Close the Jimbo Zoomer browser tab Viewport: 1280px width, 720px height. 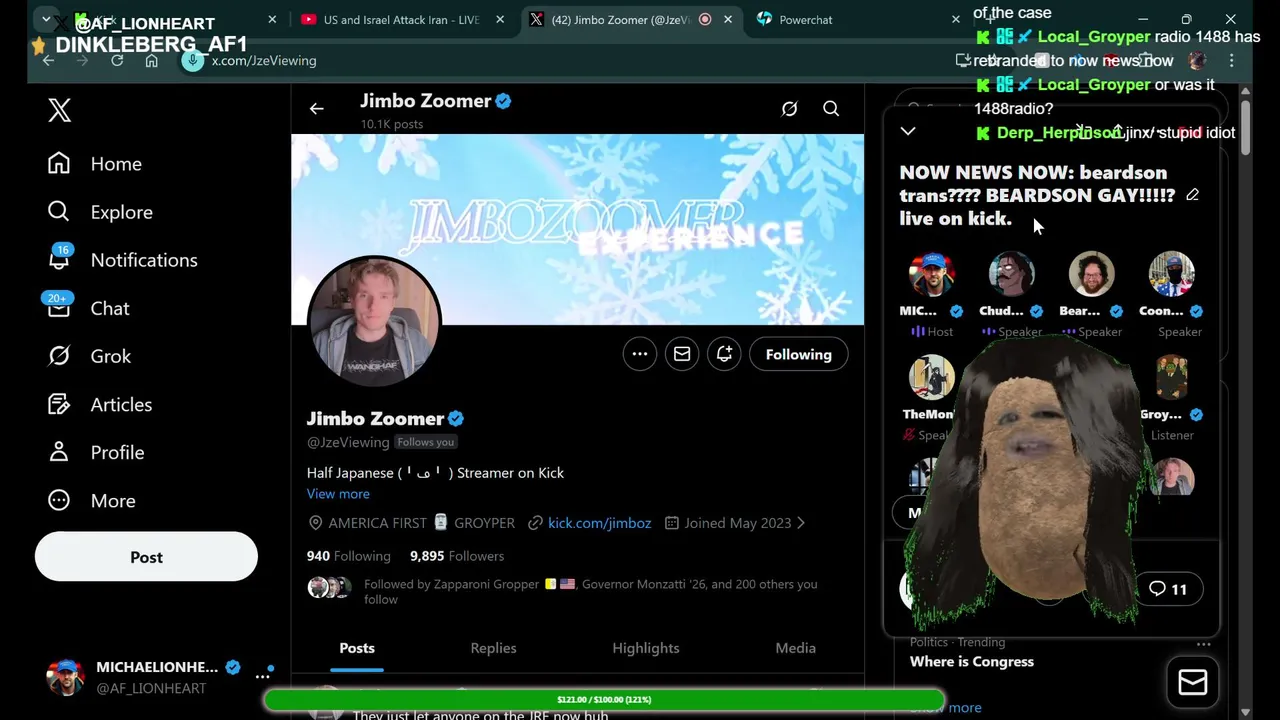(728, 20)
